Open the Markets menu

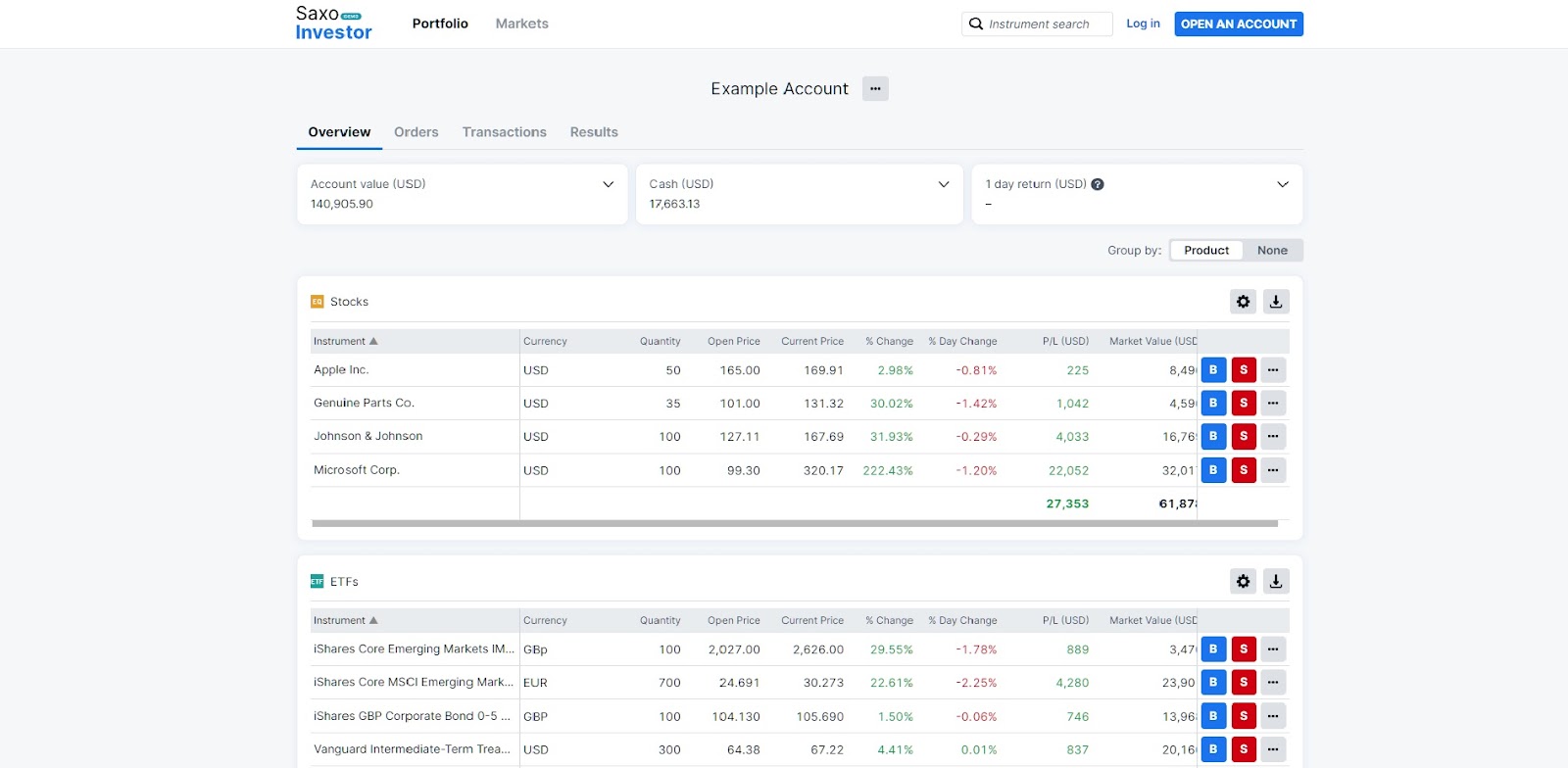[521, 24]
